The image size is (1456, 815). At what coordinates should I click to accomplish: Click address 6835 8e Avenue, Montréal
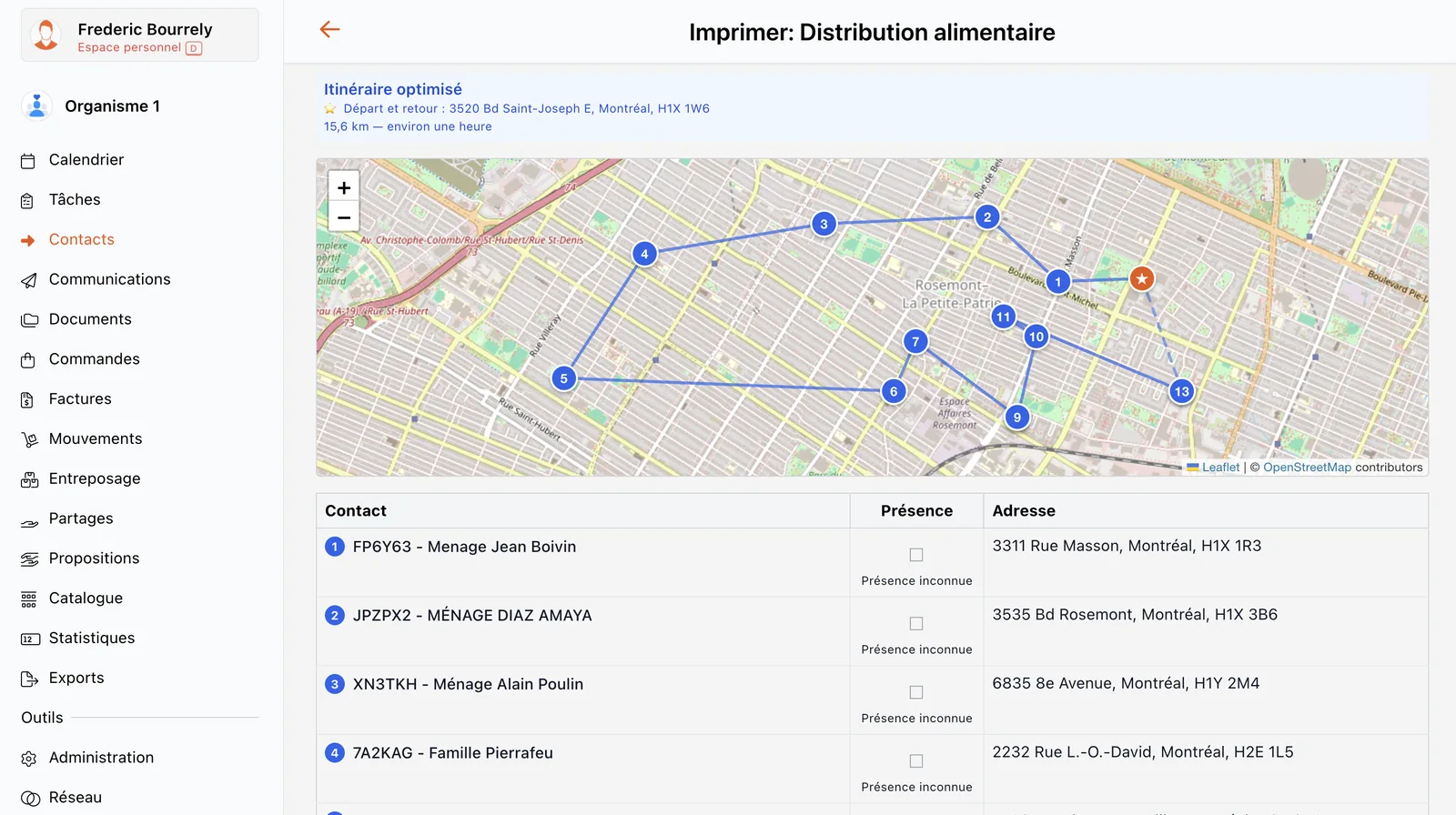coord(1126,683)
